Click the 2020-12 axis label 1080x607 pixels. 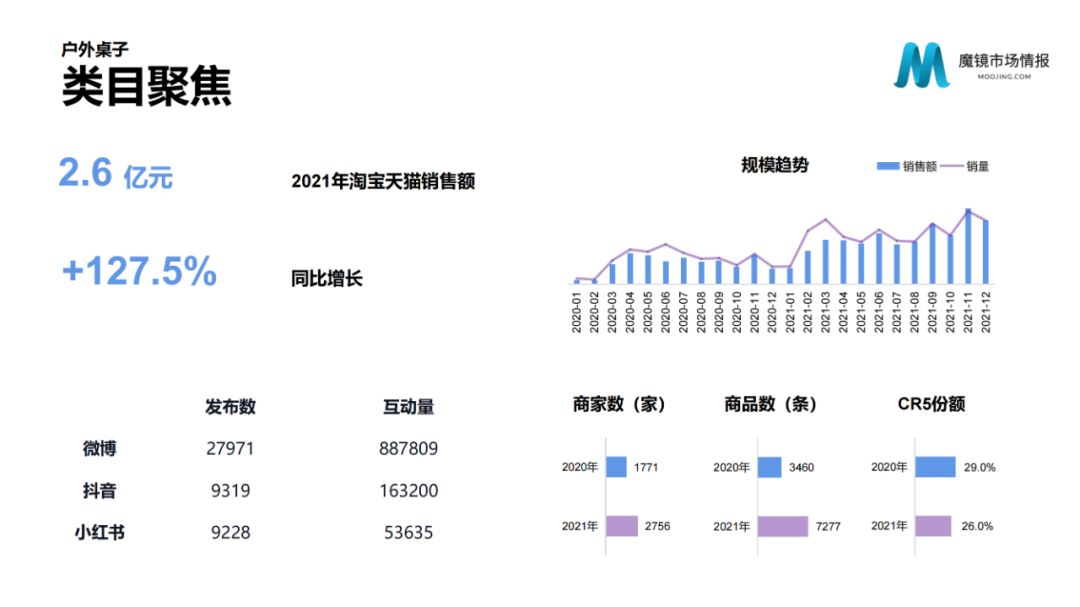pos(772,312)
